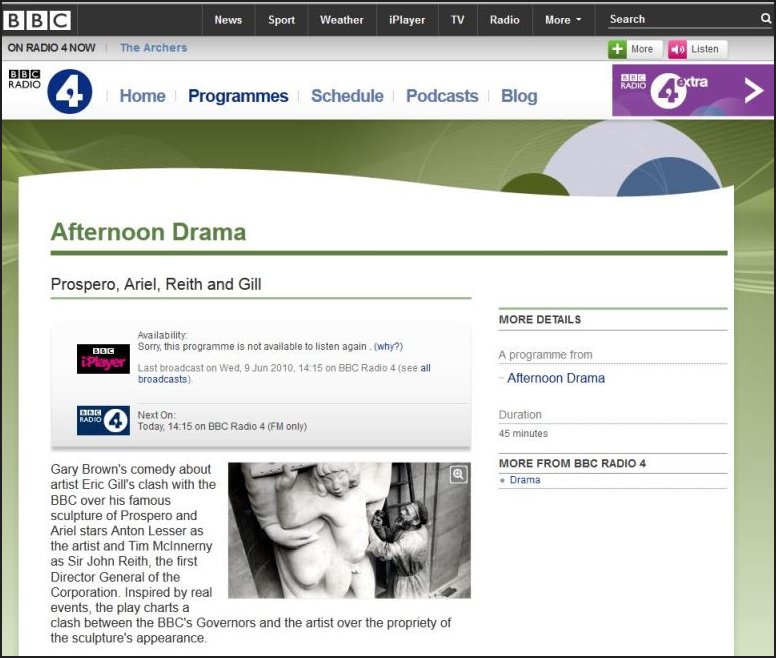Open the Programmes tab
Image resolution: width=776 pixels, height=658 pixels.
238,96
